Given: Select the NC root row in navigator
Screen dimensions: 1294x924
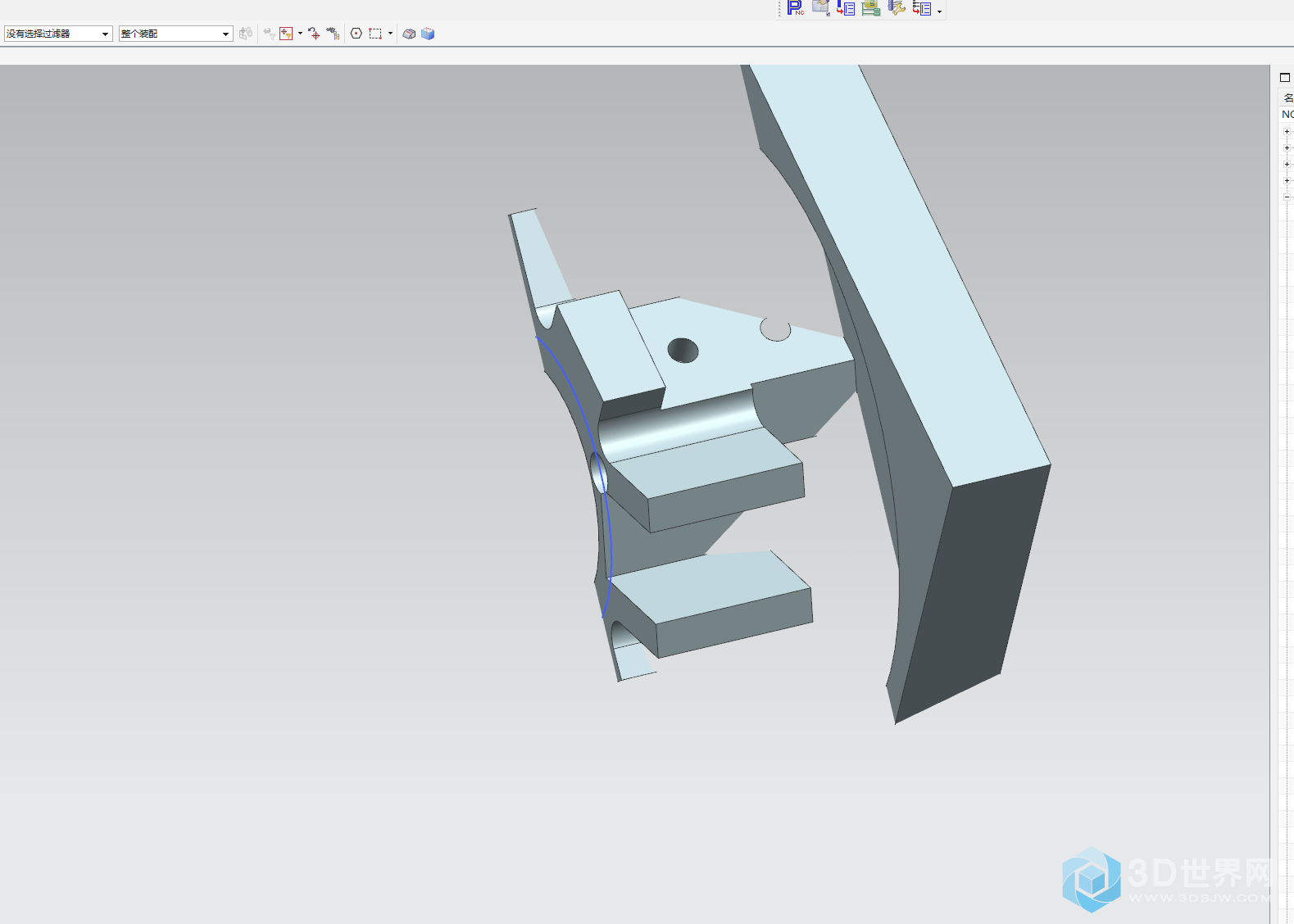Looking at the screenshot, I should pyautogui.click(x=1287, y=115).
